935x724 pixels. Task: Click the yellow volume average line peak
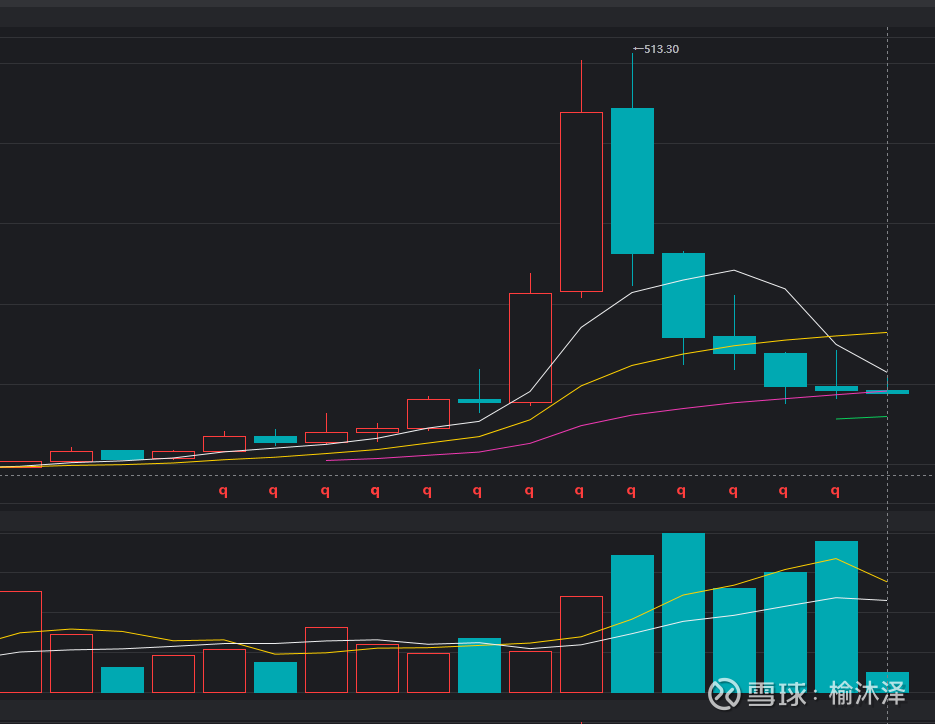pyautogui.click(x=836, y=559)
